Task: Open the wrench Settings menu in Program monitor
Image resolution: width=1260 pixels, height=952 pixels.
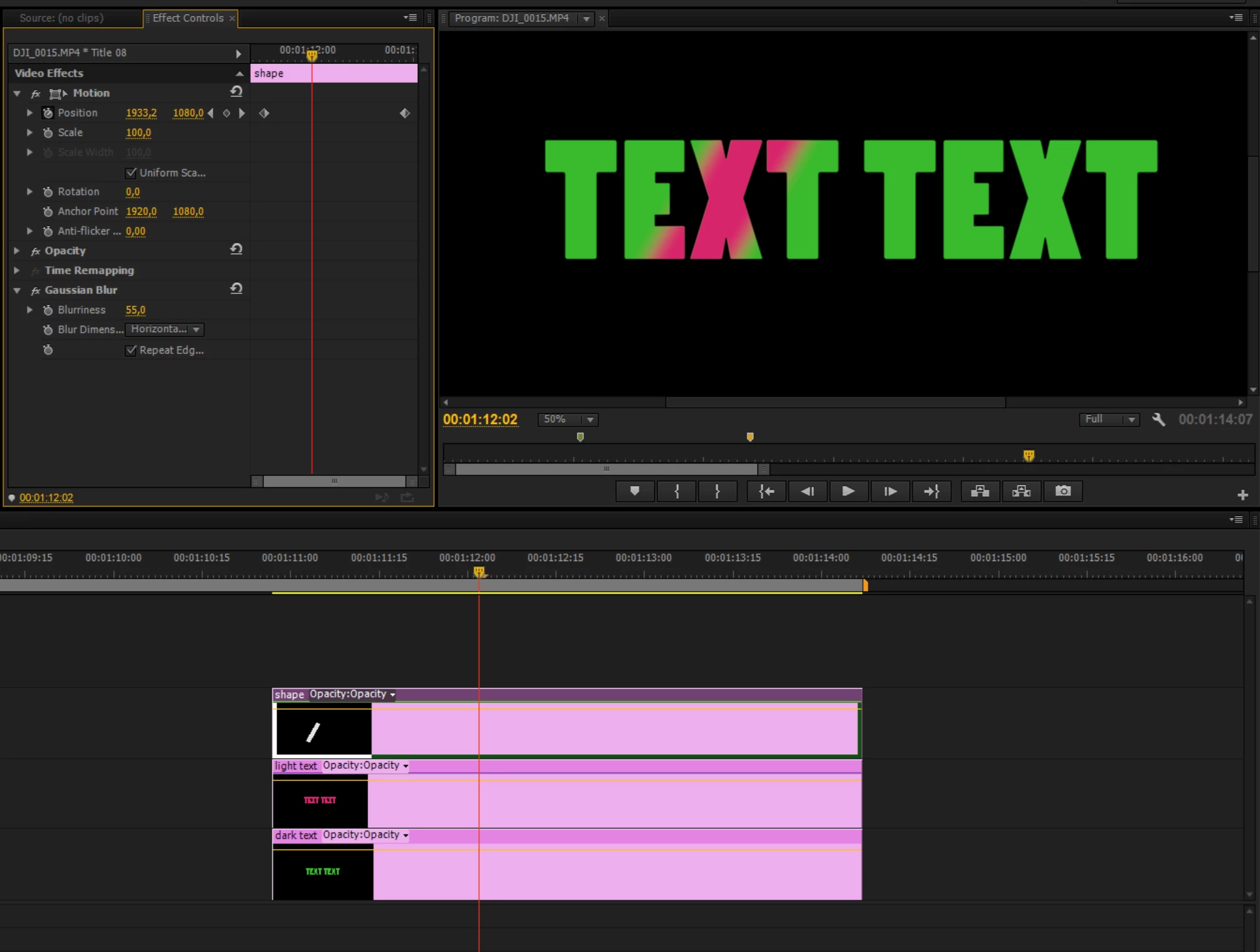Action: click(1158, 420)
